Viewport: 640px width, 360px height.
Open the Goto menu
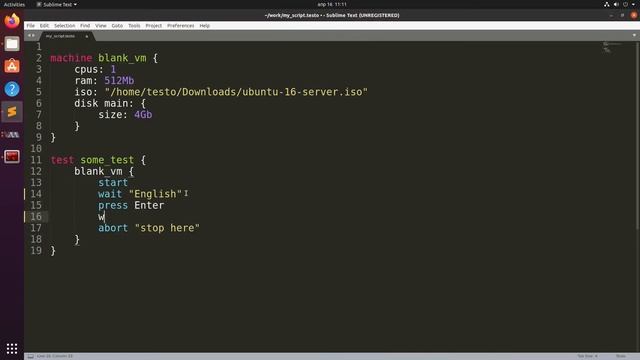117,25
